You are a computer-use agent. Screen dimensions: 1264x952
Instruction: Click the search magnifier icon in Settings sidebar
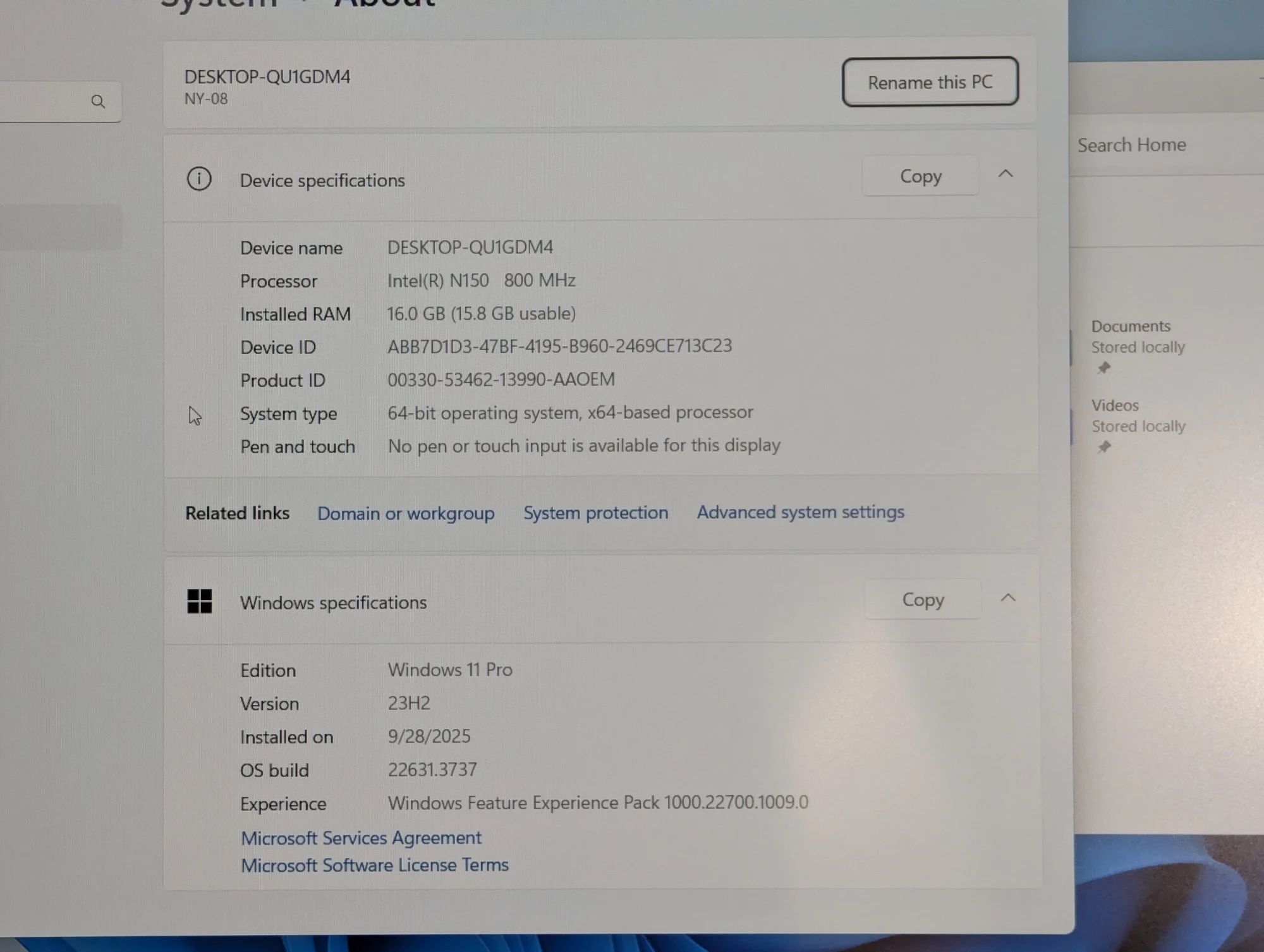(98, 102)
